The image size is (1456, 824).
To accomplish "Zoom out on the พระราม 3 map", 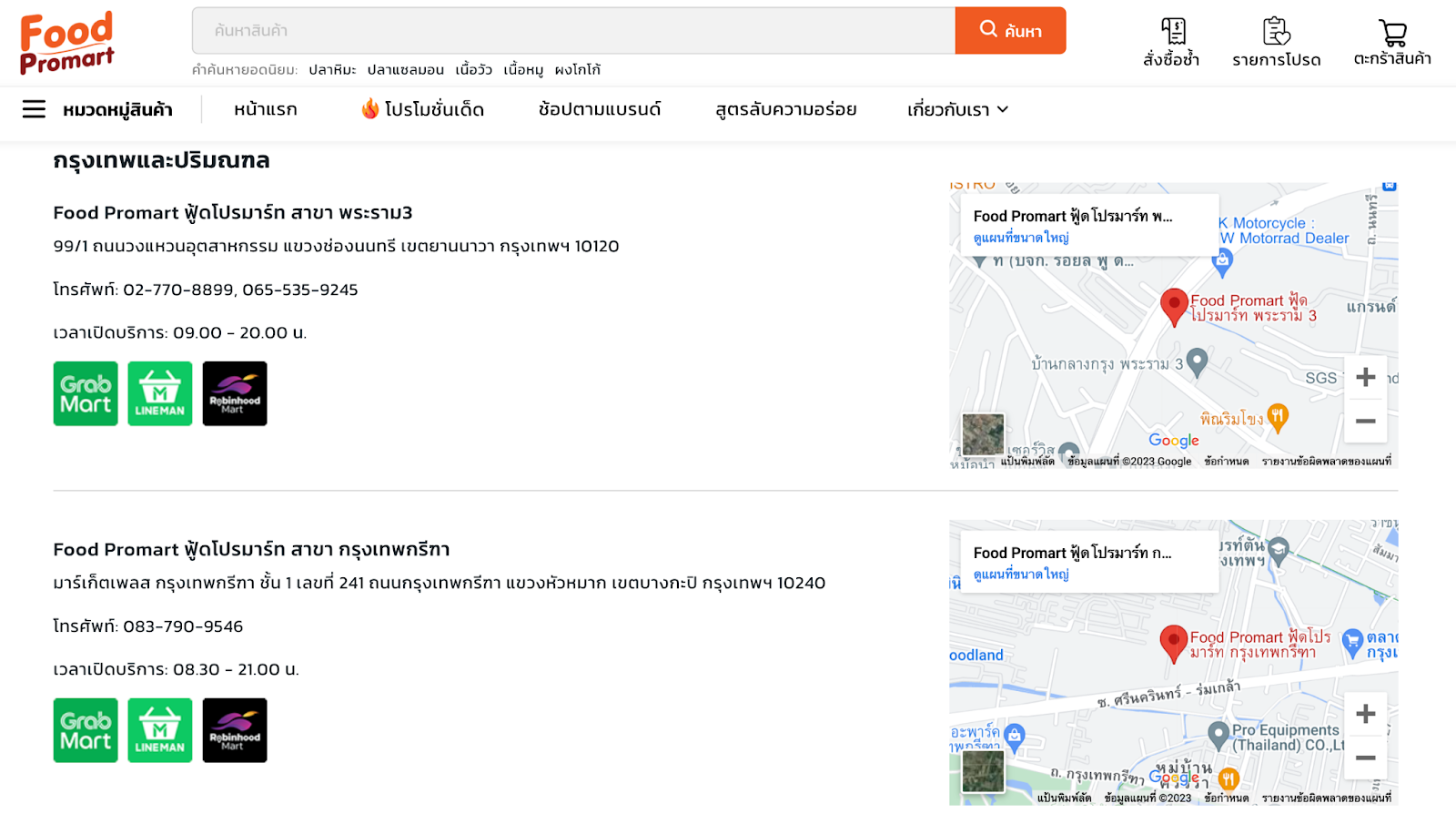I will (x=1366, y=421).
